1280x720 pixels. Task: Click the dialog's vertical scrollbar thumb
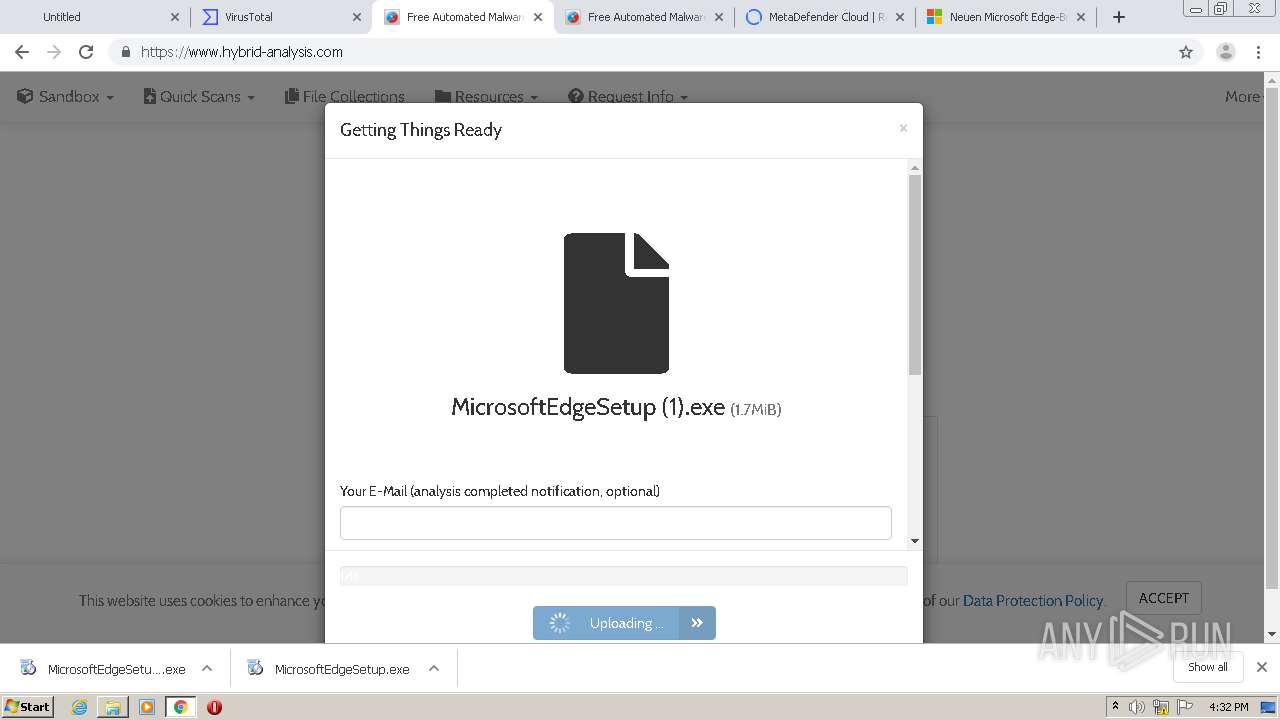914,275
